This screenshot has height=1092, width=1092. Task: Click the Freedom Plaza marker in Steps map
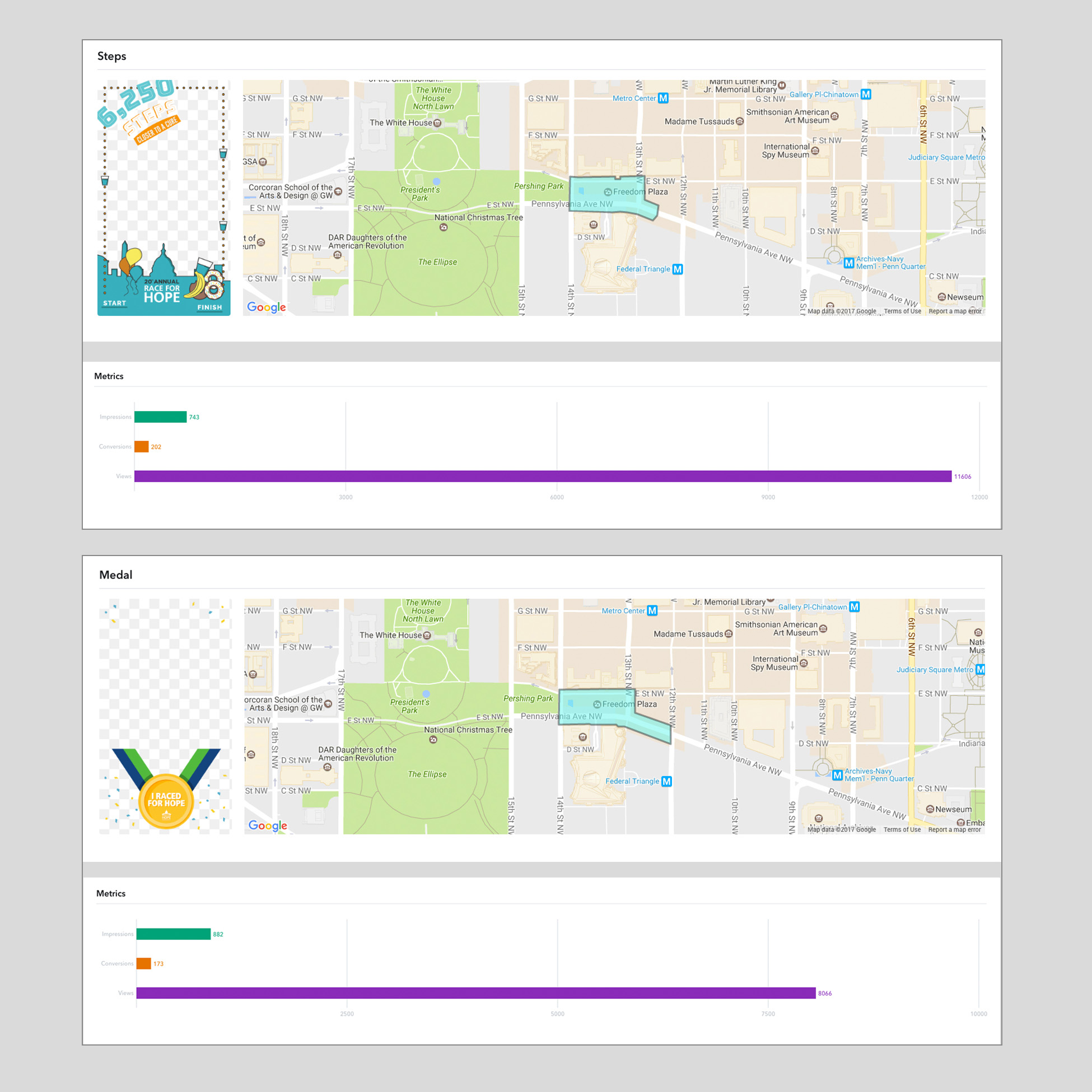tap(608, 192)
